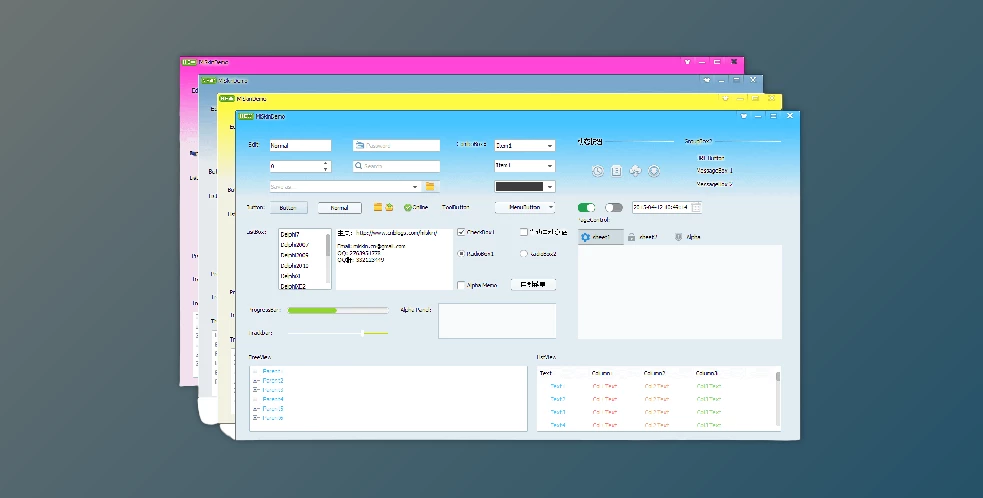Image resolution: width=983 pixels, height=498 pixels.
Task: Select the Parent4 tree item
Action: tap(273, 400)
